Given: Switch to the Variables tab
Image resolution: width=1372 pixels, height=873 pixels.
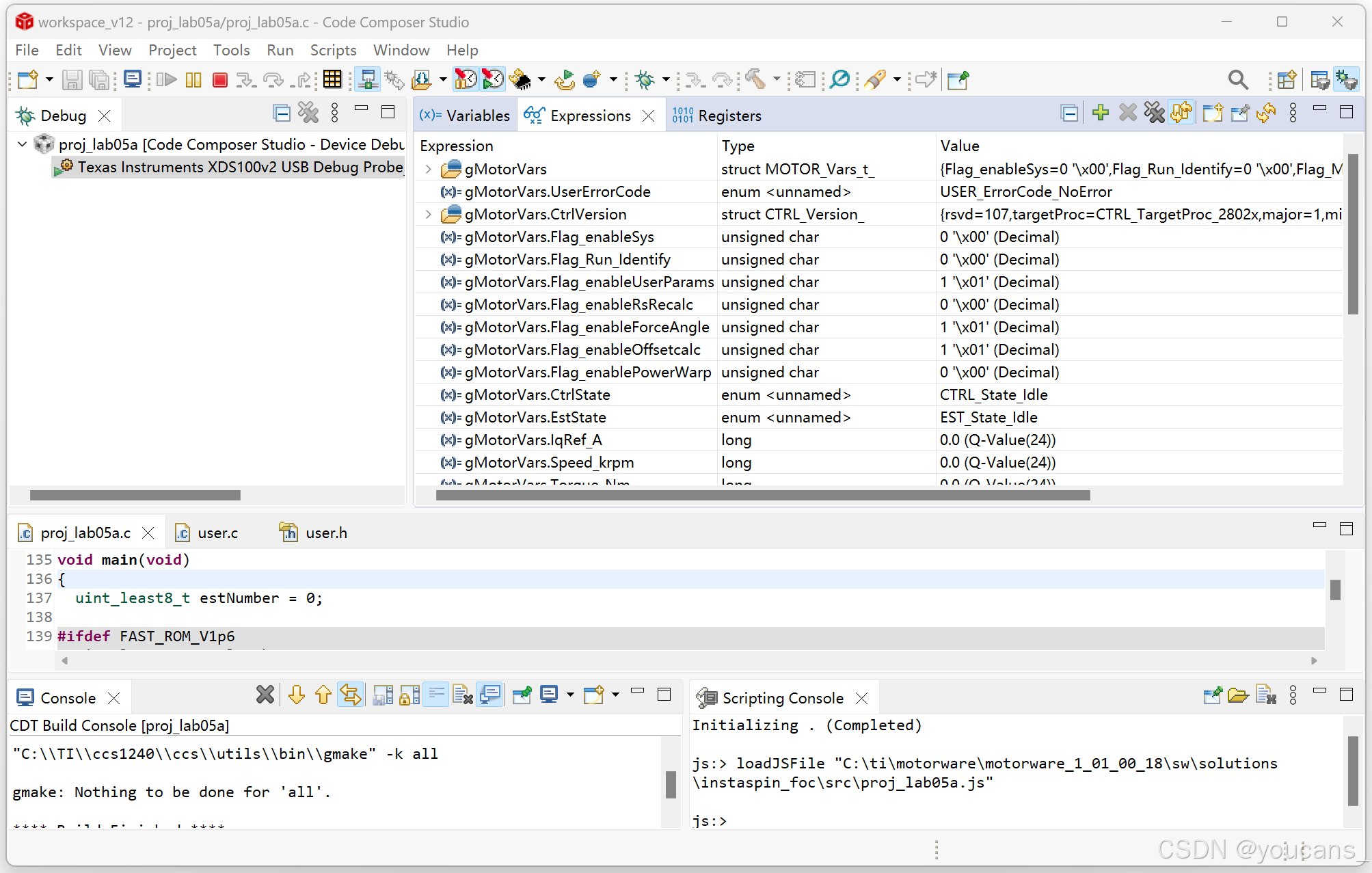Looking at the screenshot, I should click(465, 116).
